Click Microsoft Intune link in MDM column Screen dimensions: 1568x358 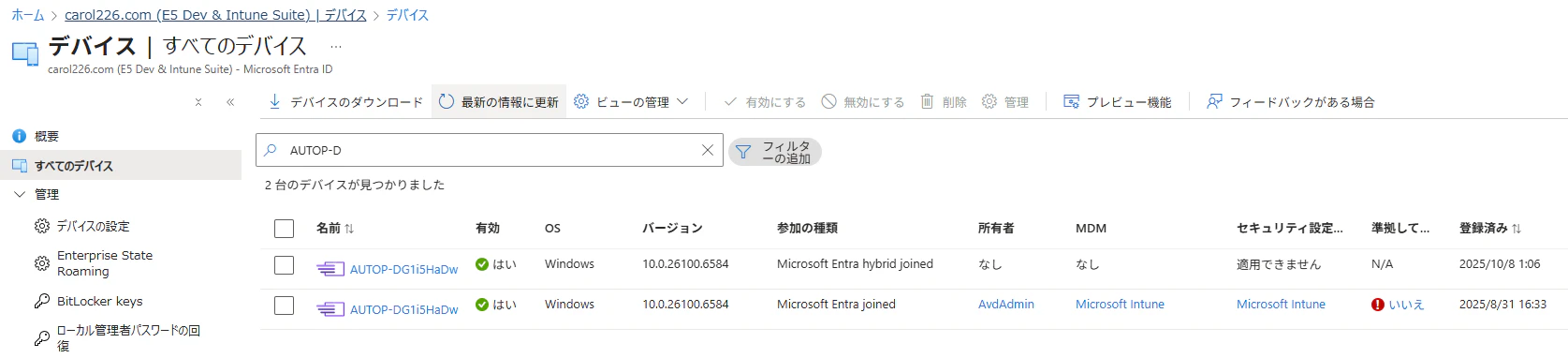tap(1120, 305)
